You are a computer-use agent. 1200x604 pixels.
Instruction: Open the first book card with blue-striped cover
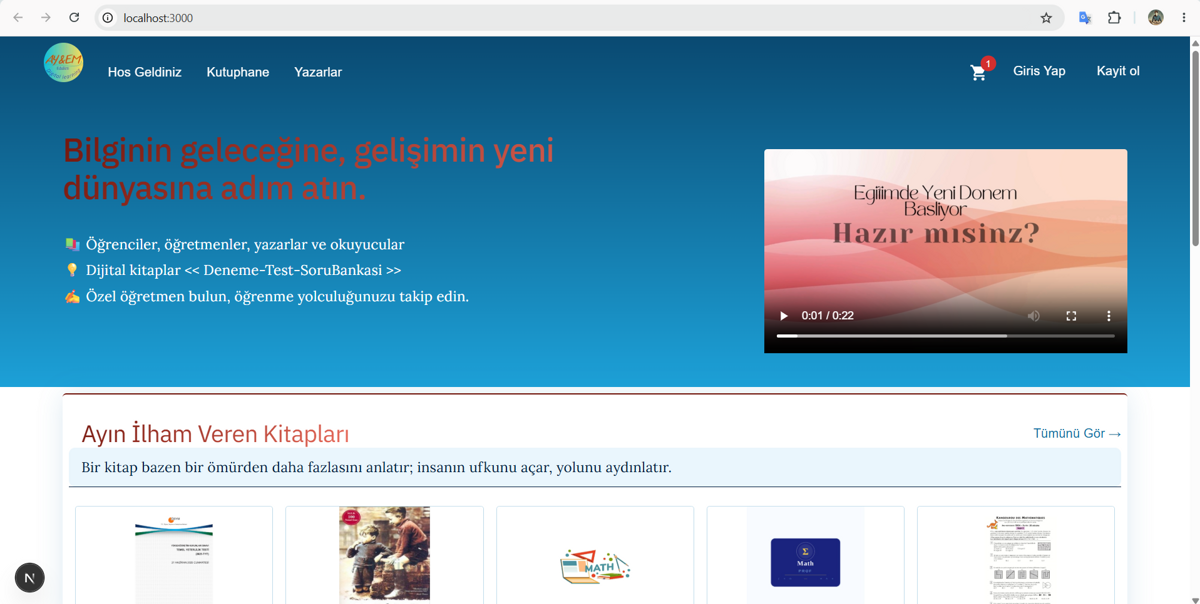[x=174, y=555]
